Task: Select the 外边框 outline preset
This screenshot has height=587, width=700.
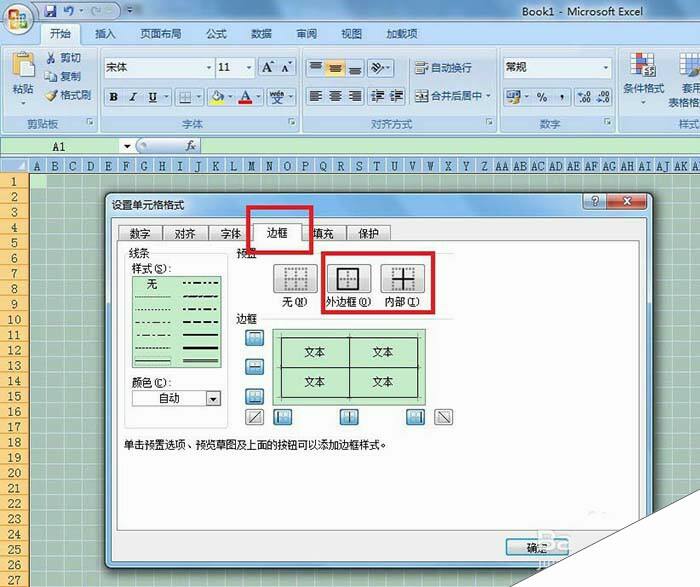Action: point(348,279)
